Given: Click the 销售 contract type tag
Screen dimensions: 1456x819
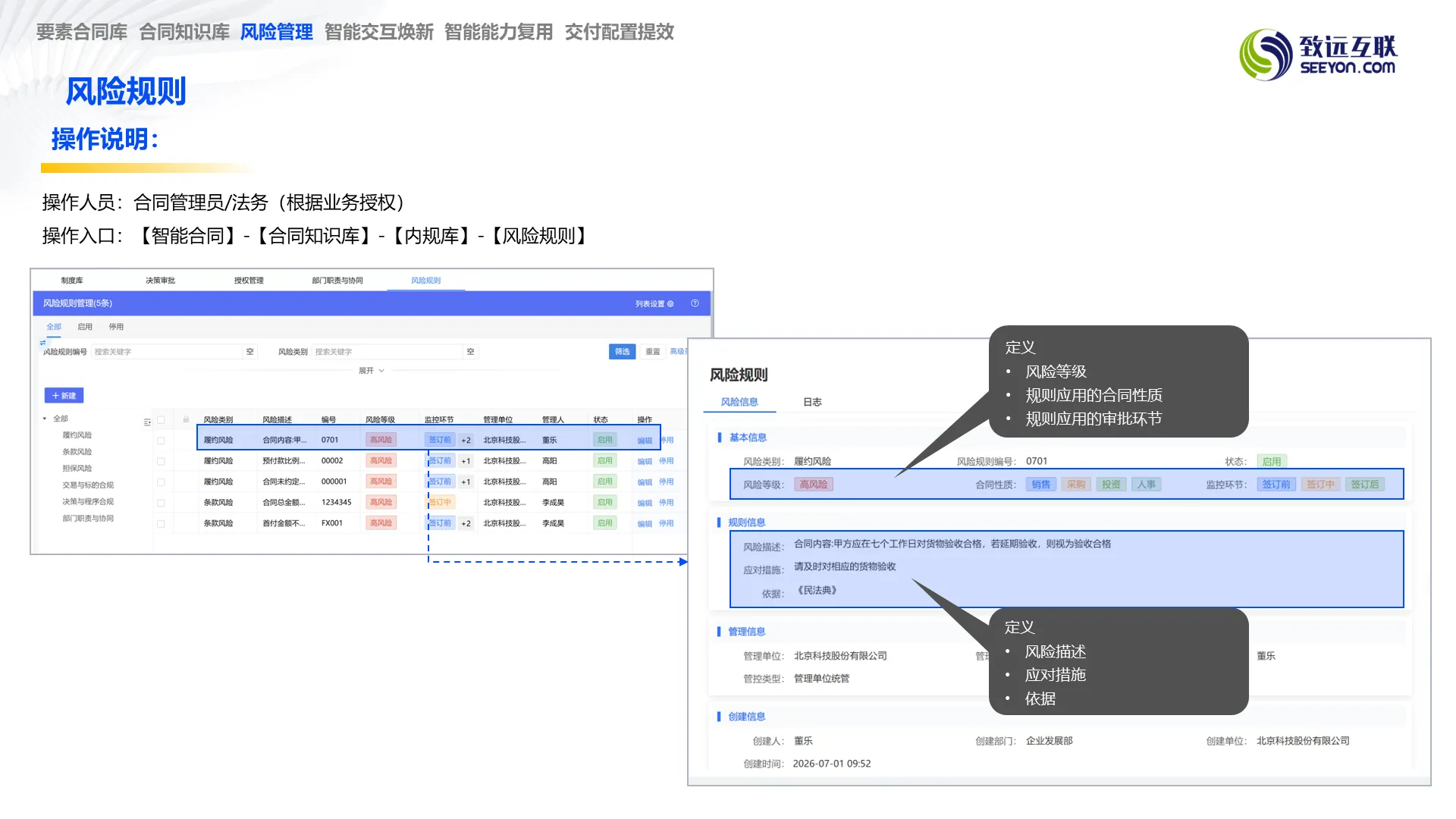Looking at the screenshot, I should point(1041,485).
